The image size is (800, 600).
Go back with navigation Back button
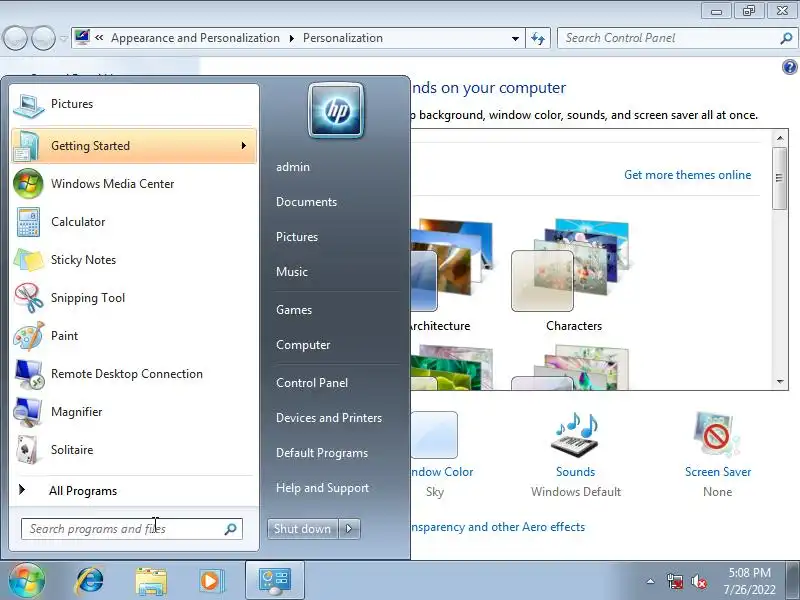pyautogui.click(x=15, y=38)
